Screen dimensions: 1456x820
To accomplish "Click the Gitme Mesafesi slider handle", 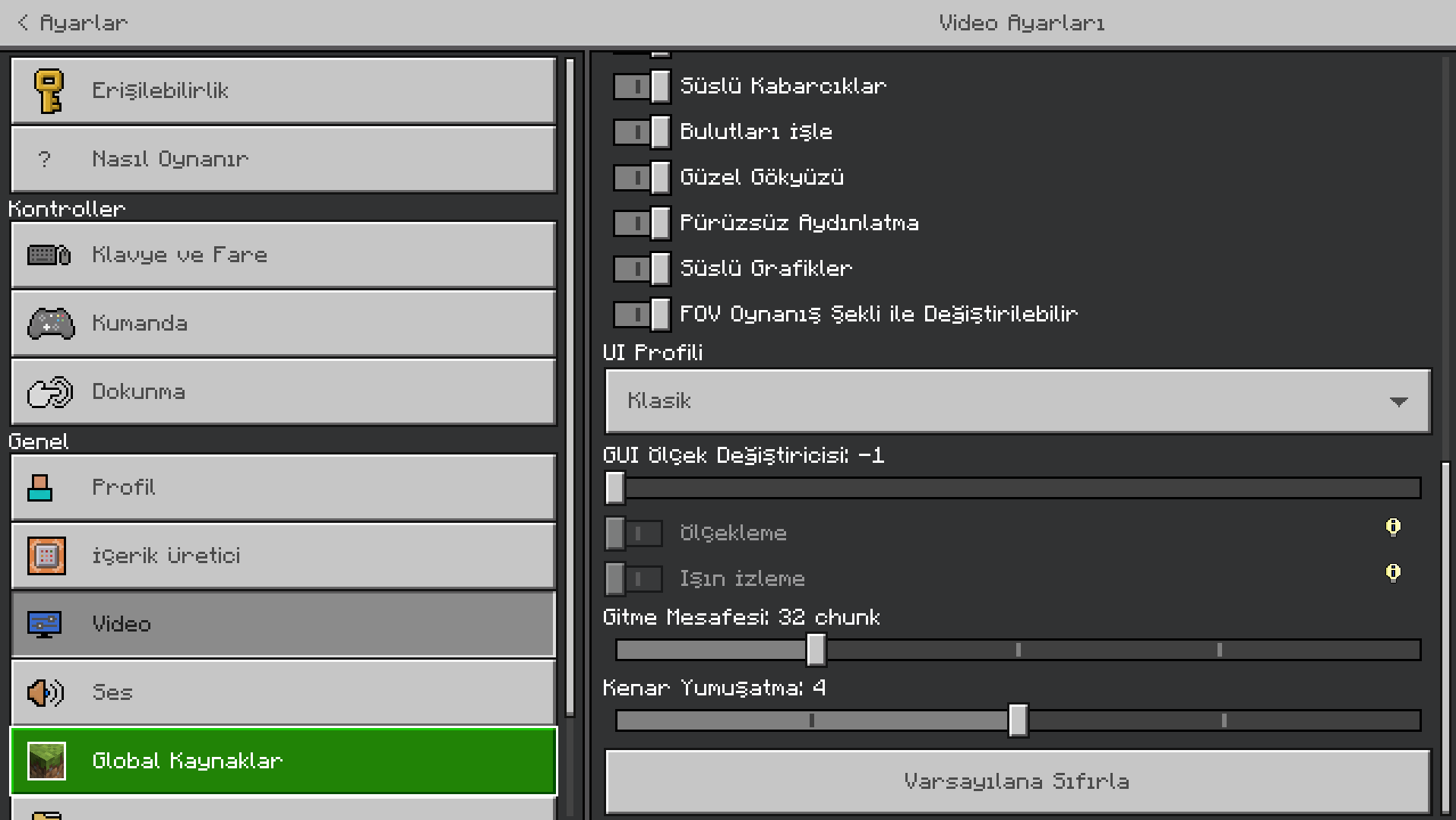I will point(816,650).
